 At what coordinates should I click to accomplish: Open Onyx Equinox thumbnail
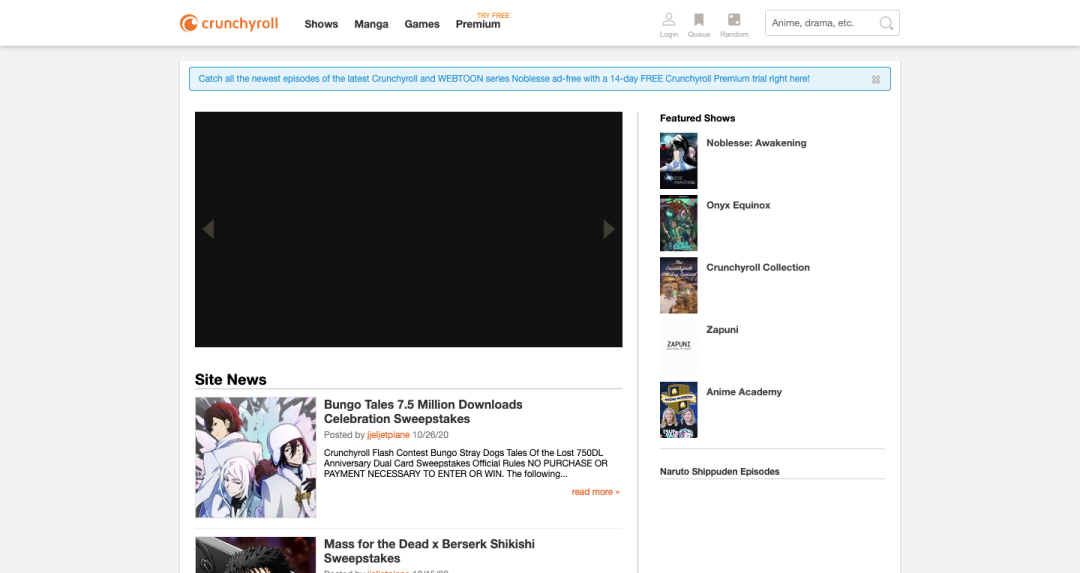click(x=678, y=223)
